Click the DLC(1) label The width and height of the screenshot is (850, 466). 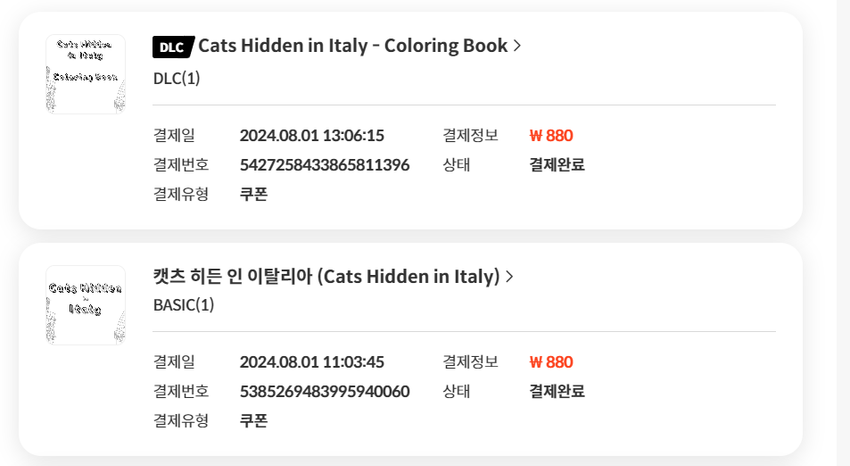tap(177, 79)
